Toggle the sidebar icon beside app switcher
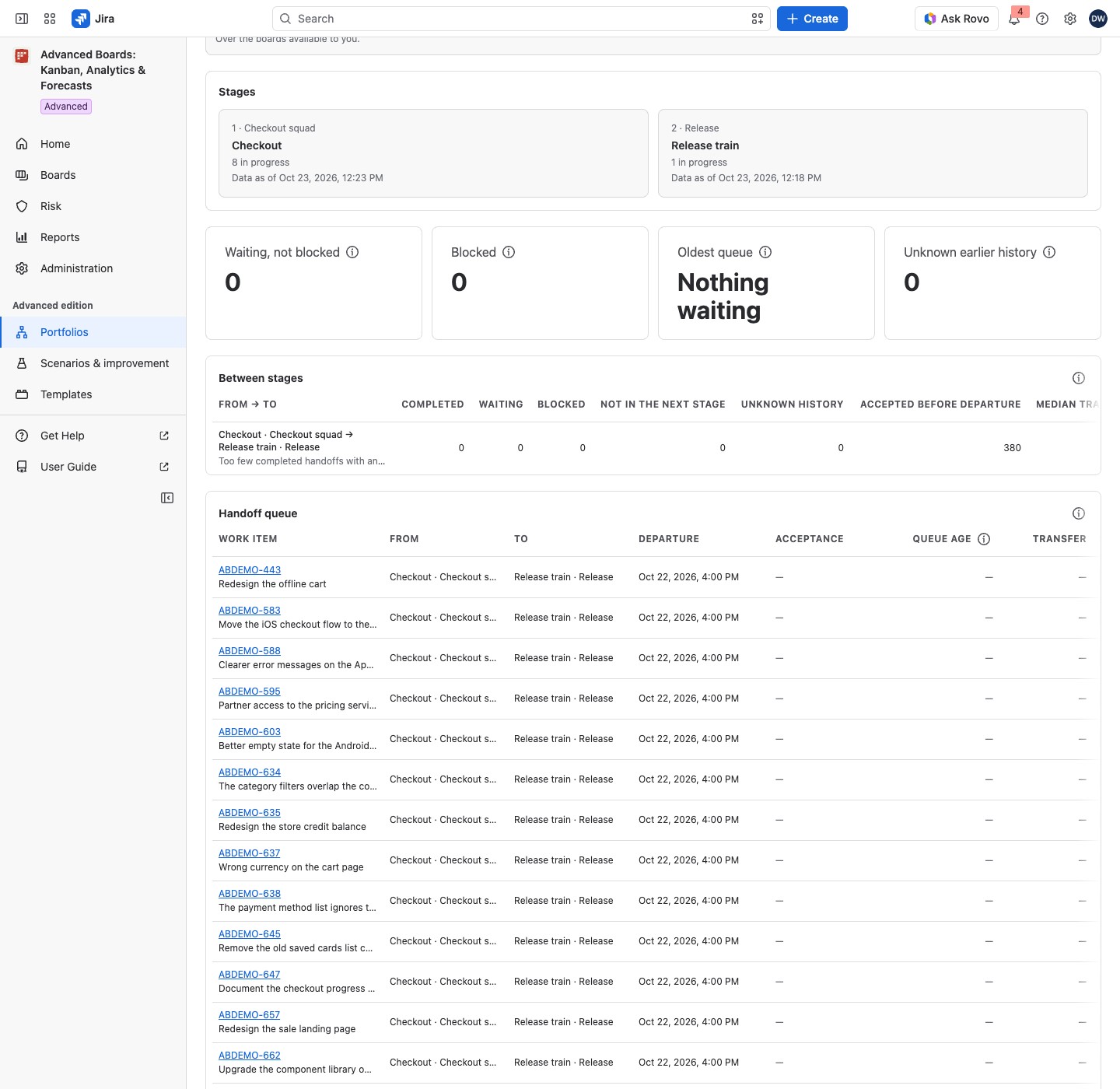This screenshot has height=1089, width=1120. [x=22, y=19]
